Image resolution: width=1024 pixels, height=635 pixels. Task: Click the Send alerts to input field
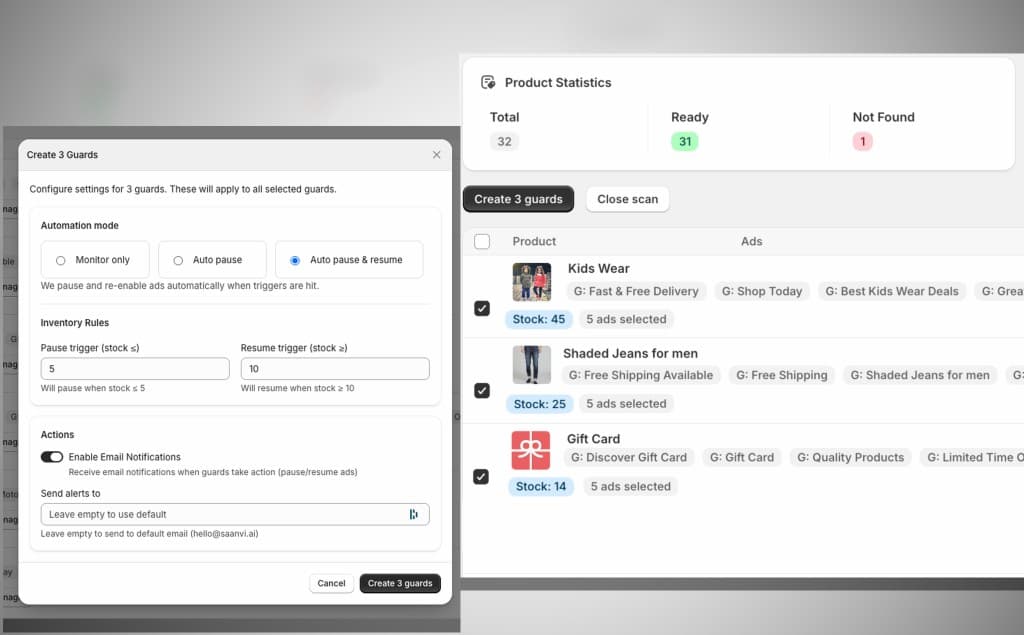[220, 513]
